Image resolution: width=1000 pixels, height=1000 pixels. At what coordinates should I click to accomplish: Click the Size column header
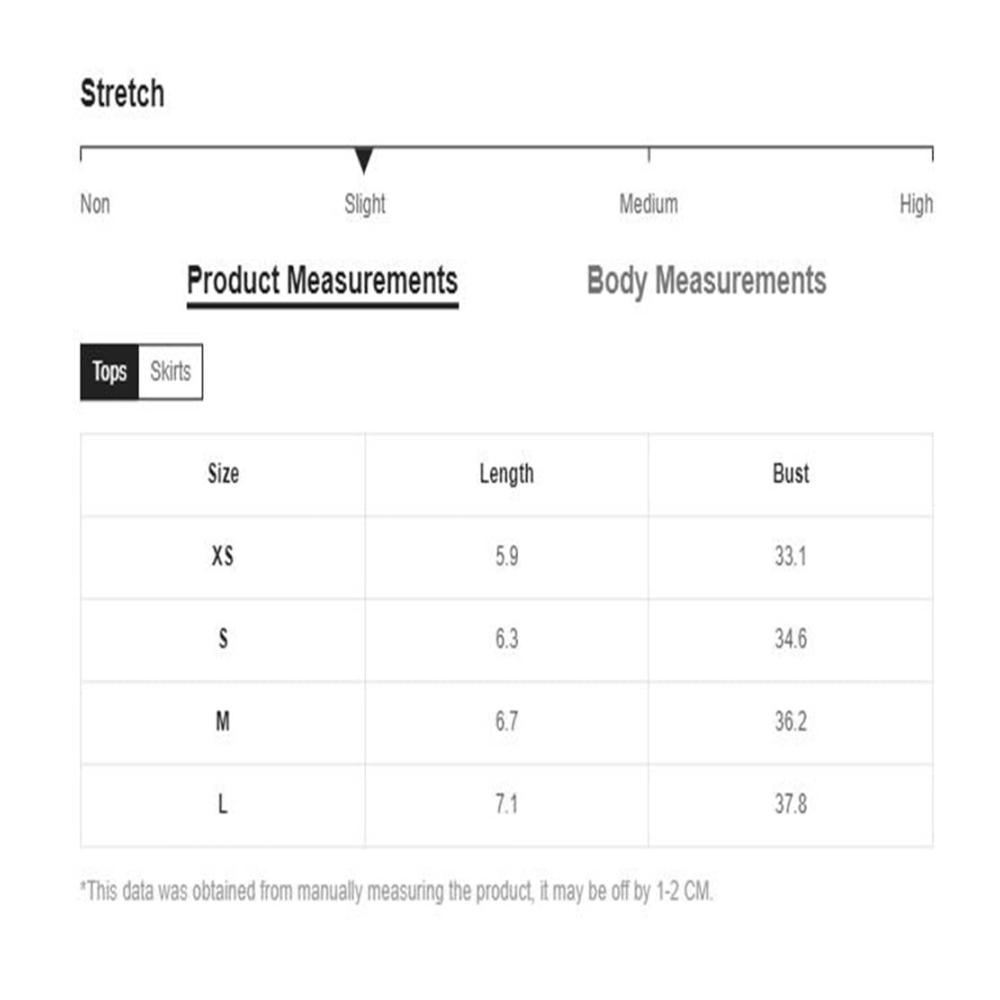223,474
